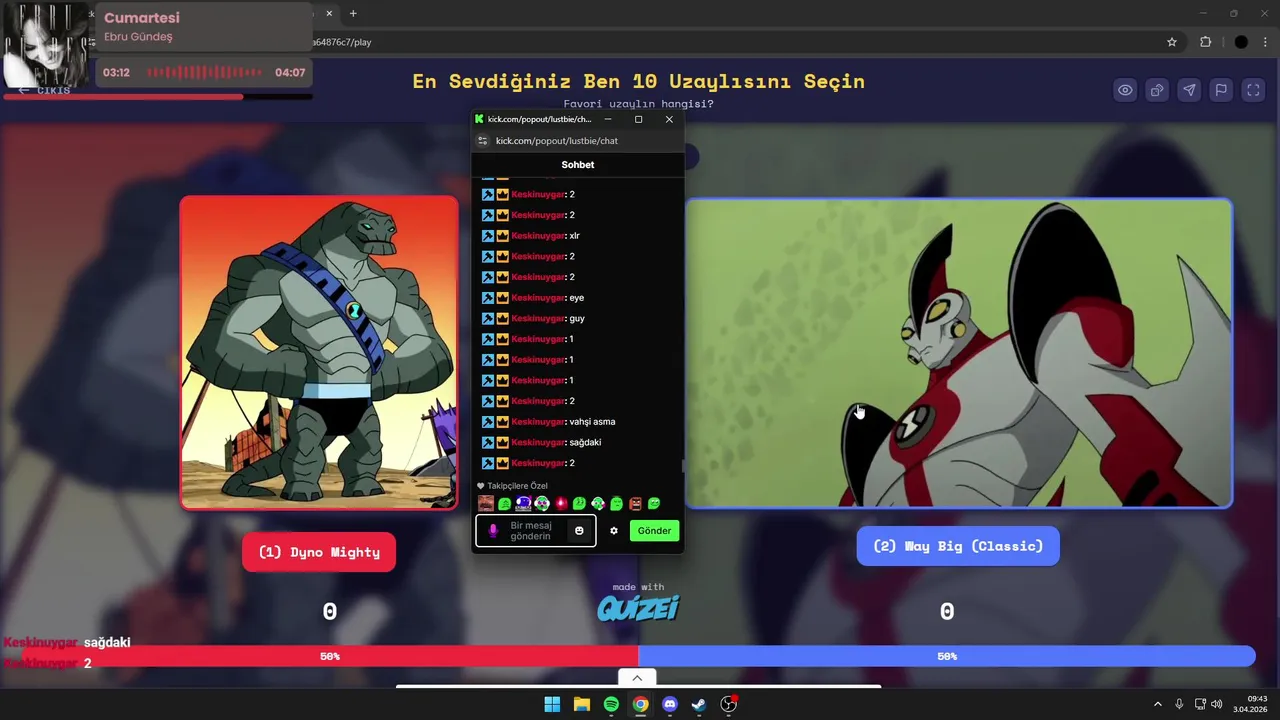Screen dimensions: 1280x720
Task: Toggle fullscreen with the corner-brackets icon
Action: [x=1253, y=90]
